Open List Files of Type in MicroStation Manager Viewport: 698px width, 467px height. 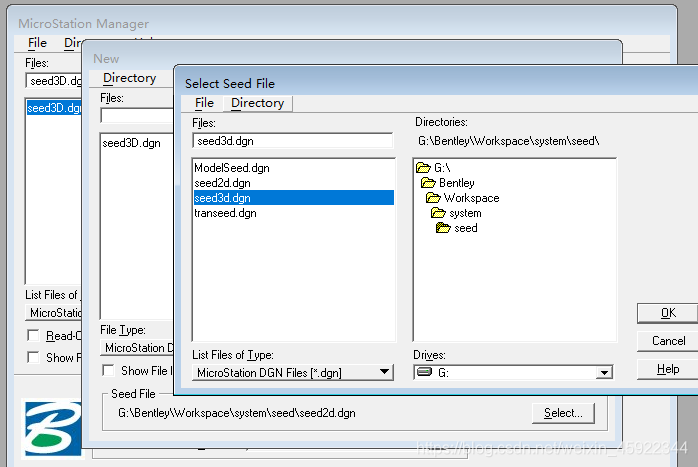(x=54, y=313)
